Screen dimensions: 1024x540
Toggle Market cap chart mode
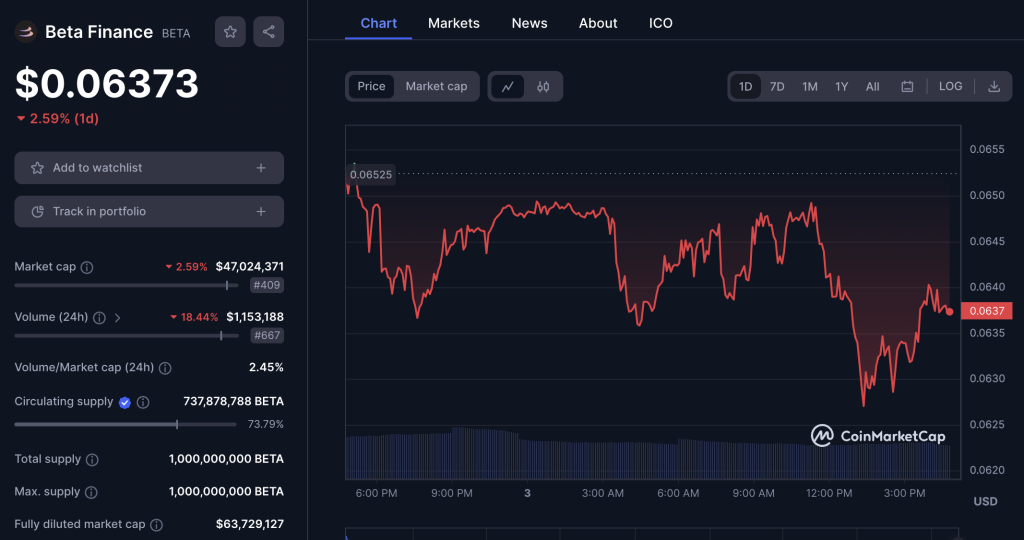click(436, 86)
